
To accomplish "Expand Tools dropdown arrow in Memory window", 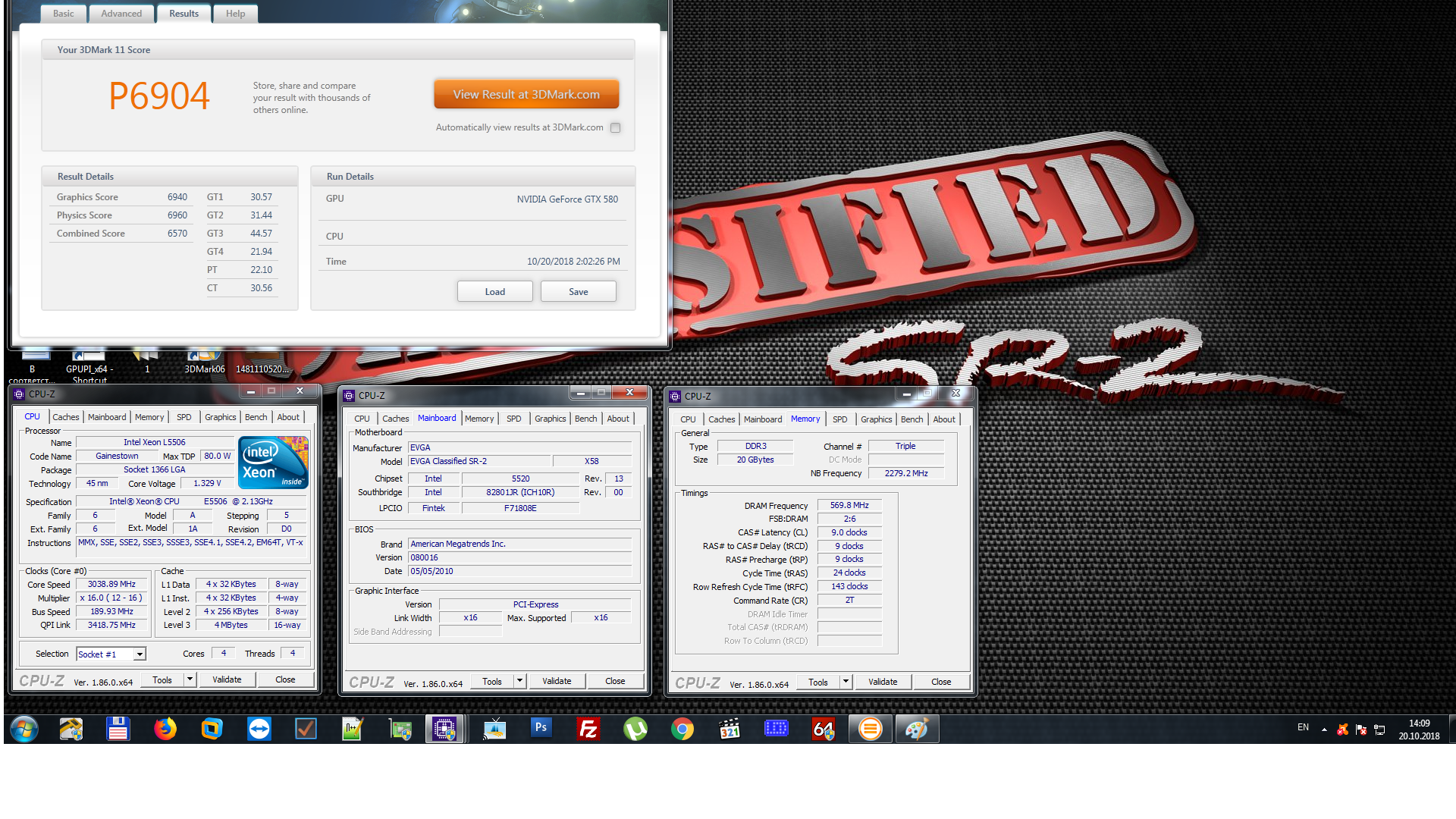I will tap(846, 682).
